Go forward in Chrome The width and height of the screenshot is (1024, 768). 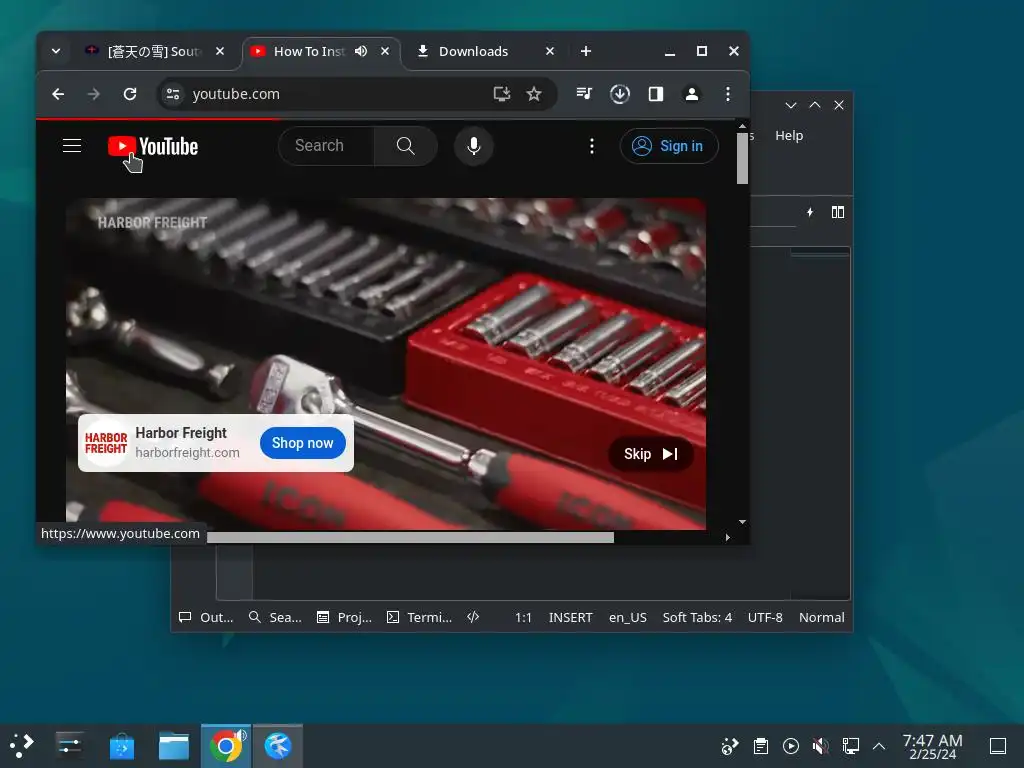point(94,94)
